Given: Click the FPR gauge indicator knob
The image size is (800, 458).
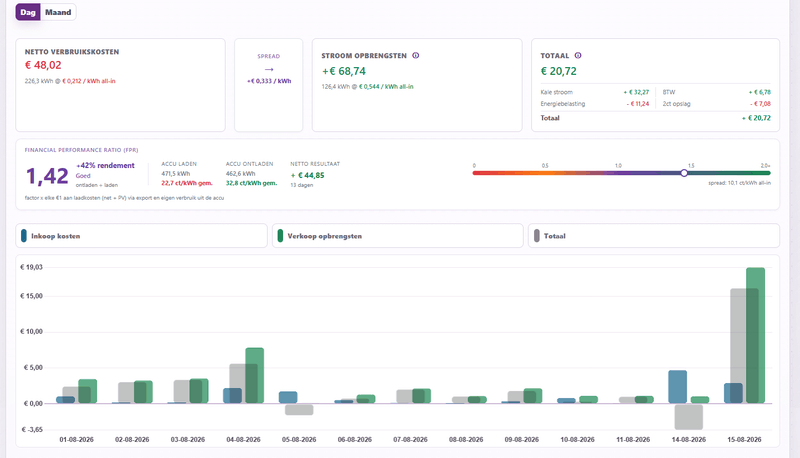Looking at the screenshot, I should 684,173.
